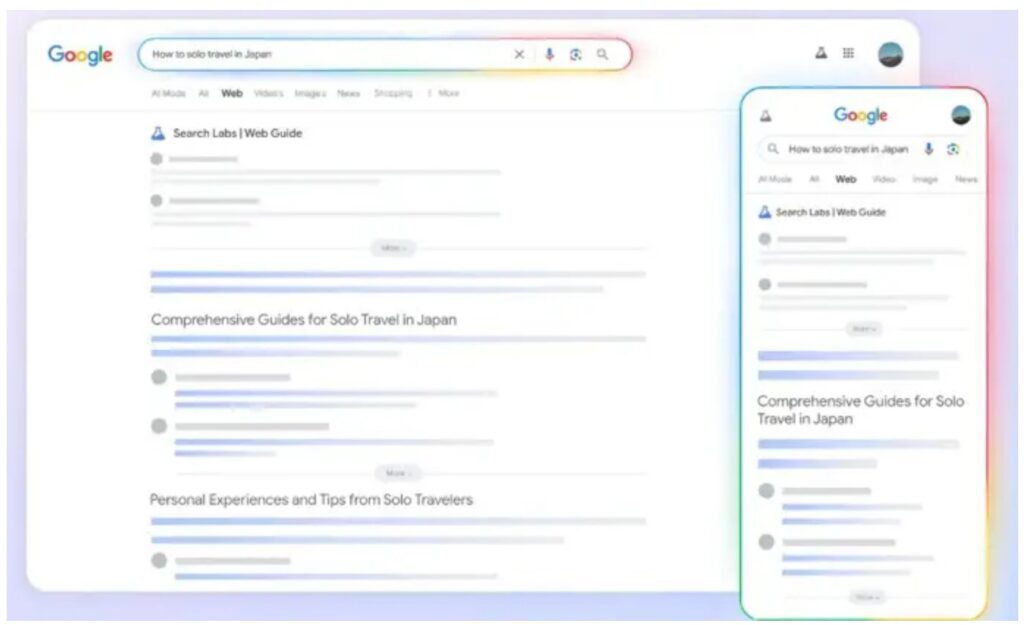Open Google Lens from the desktop search bar
Viewport: 1024px width, 625px height.
[575, 55]
